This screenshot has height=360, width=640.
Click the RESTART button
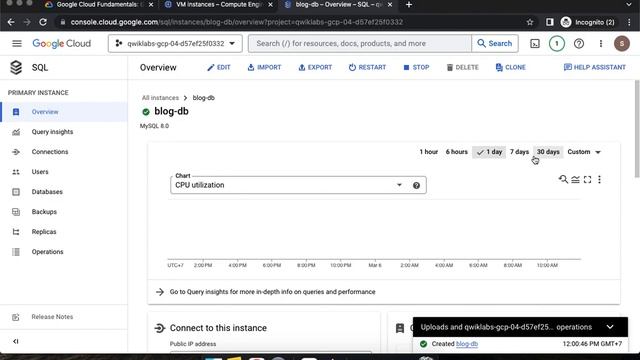click(x=367, y=67)
